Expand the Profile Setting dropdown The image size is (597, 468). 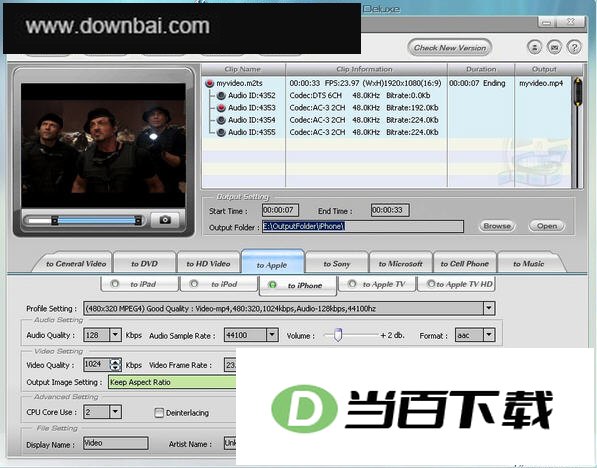click(489, 308)
